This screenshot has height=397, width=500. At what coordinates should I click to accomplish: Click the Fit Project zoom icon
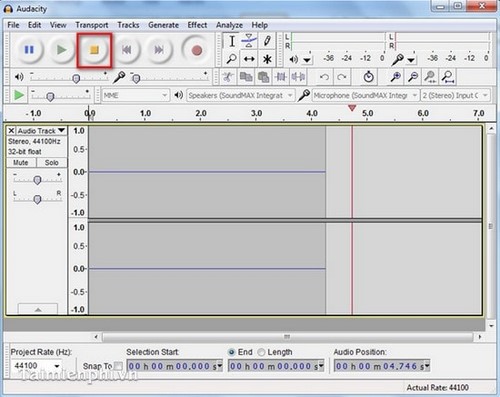click(x=448, y=77)
